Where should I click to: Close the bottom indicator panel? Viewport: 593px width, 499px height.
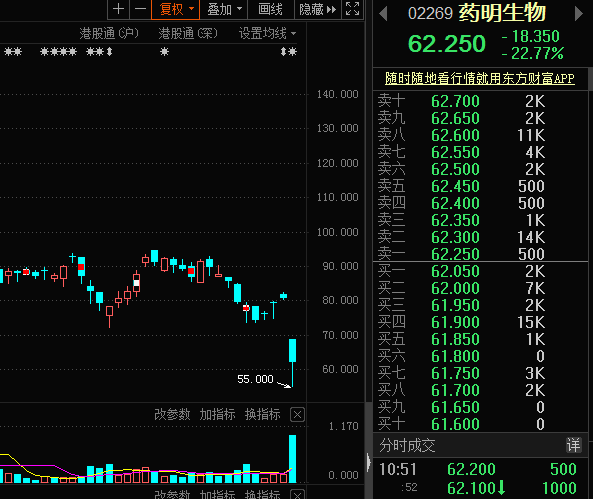[x=297, y=495]
